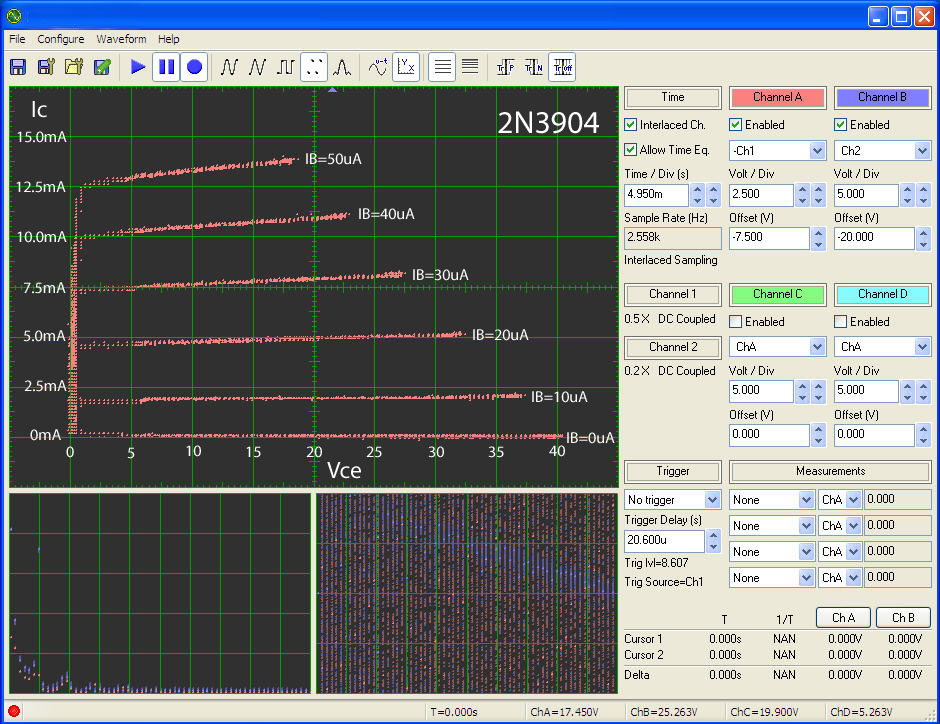This screenshot has width=940, height=724.
Task: Open the Waveform menu
Action: click(x=121, y=39)
